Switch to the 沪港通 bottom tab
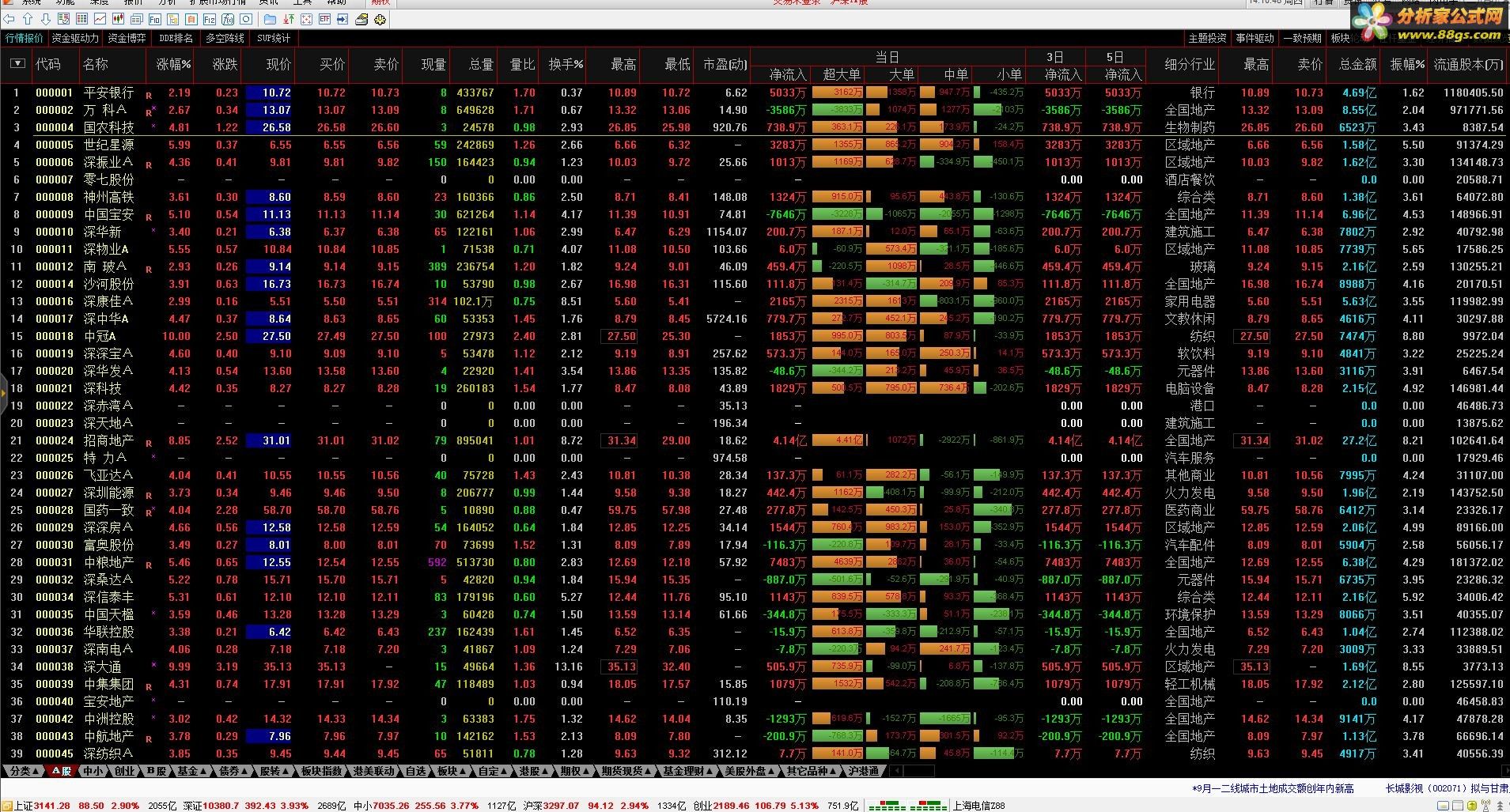The image size is (1510, 812). click(x=863, y=771)
